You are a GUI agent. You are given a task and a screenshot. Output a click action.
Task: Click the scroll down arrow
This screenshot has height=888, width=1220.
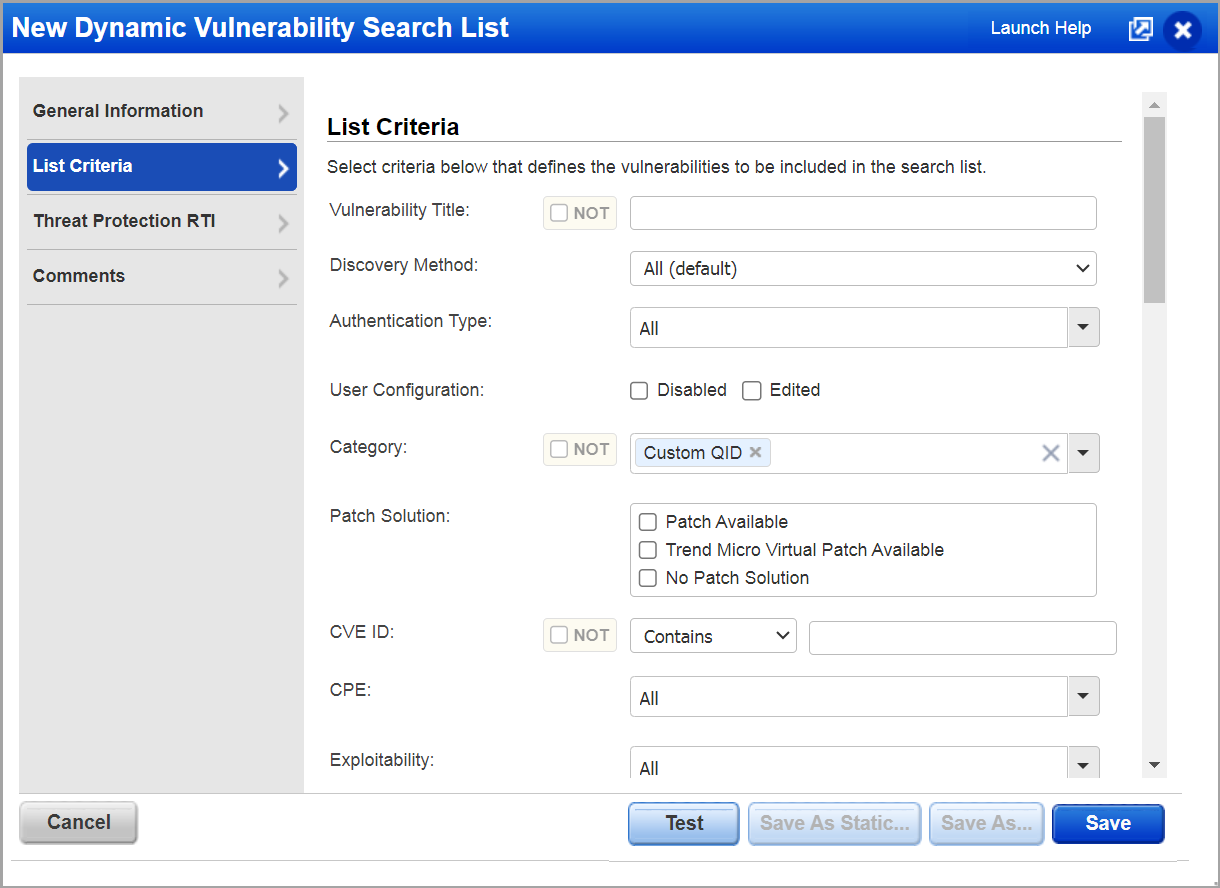click(1154, 765)
